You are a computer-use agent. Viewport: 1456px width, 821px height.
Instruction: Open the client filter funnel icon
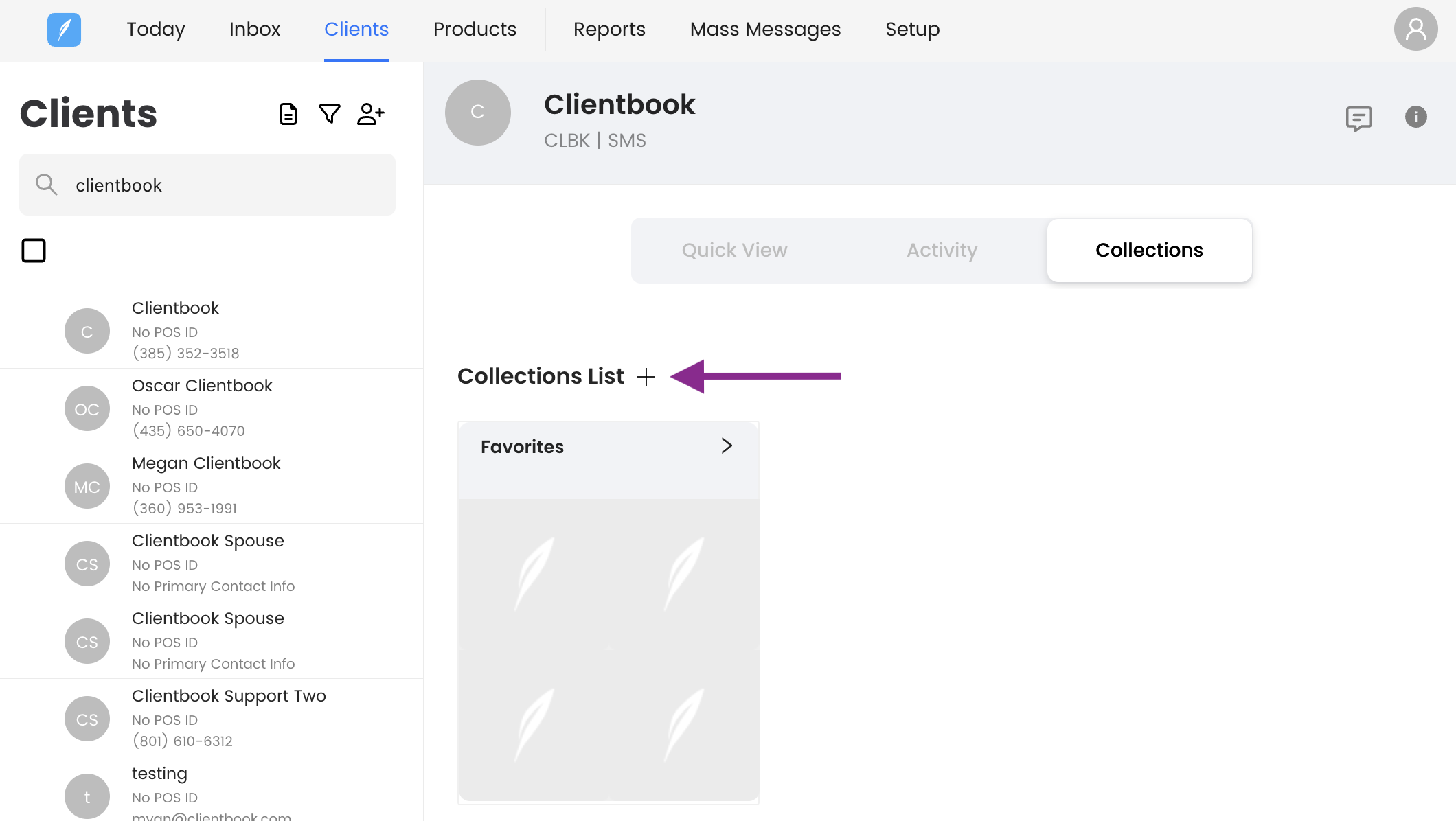click(x=330, y=114)
